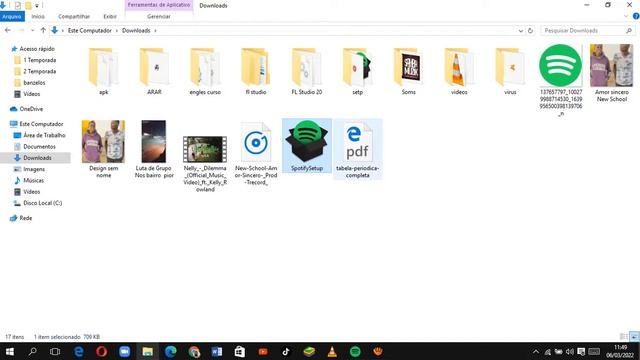Viewport: 640px width, 360px height.
Task: Open Quick Access Toolbar customize dropdown
Action: point(37,5)
